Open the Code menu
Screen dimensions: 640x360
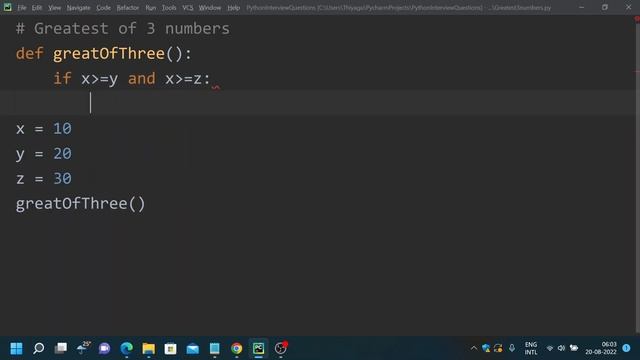click(103, 8)
